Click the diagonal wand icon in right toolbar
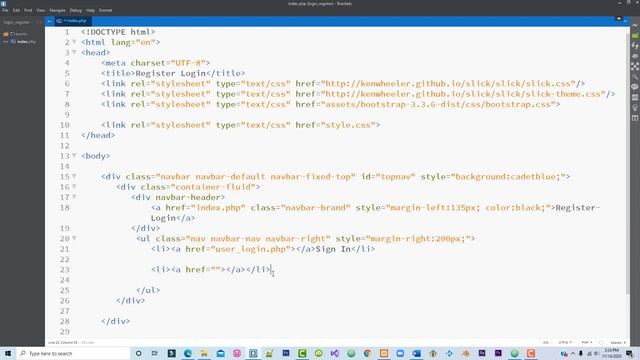640x360 pixels. tap(635, 76)
